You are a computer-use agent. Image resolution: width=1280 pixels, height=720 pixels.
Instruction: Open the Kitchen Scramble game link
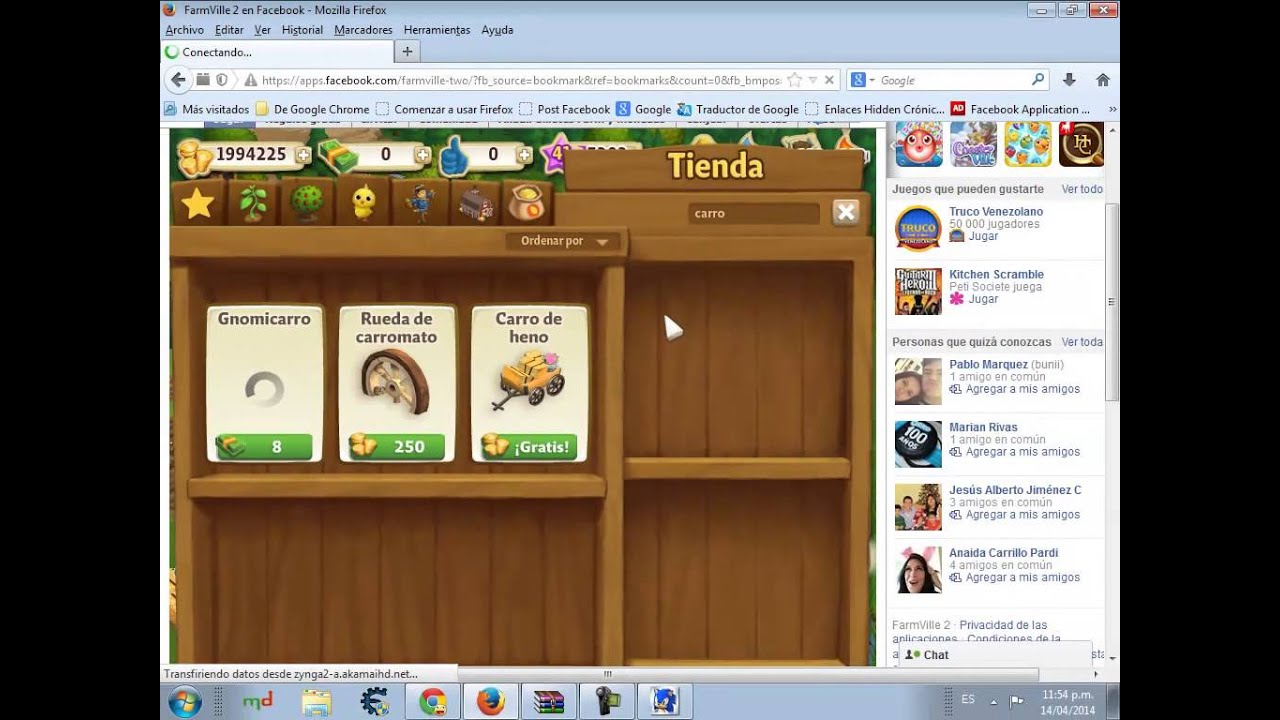996,275
